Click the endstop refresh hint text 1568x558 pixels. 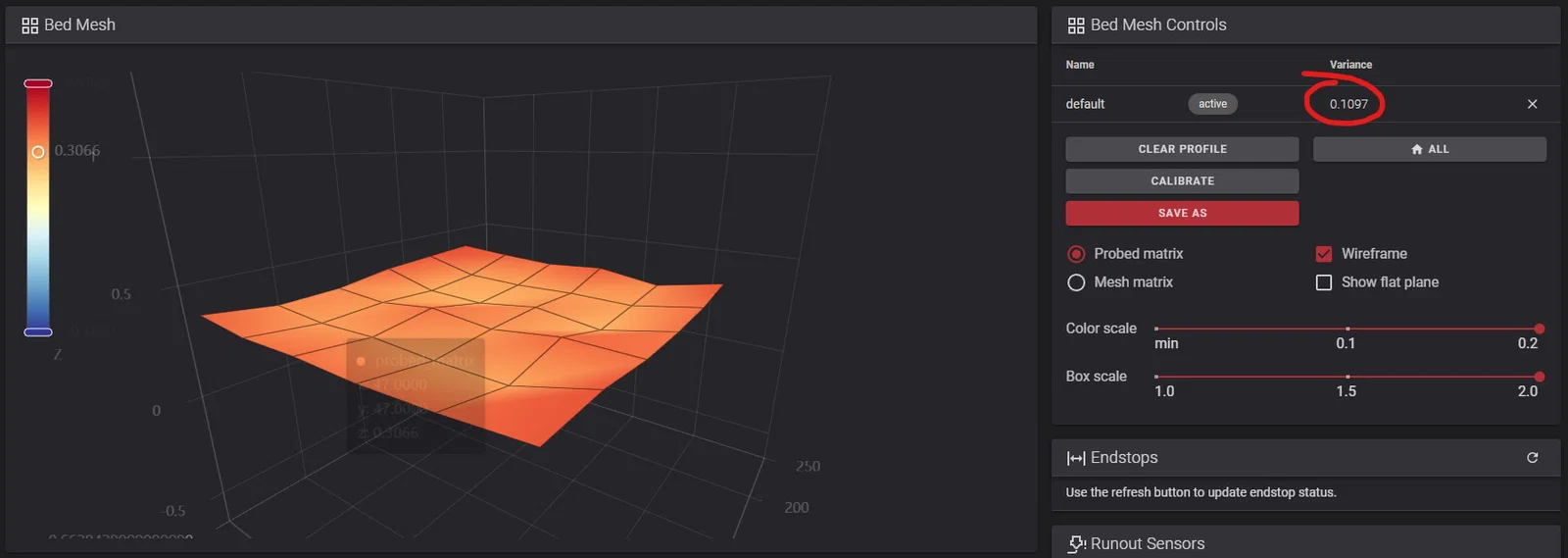click(x=1200, y=492)
